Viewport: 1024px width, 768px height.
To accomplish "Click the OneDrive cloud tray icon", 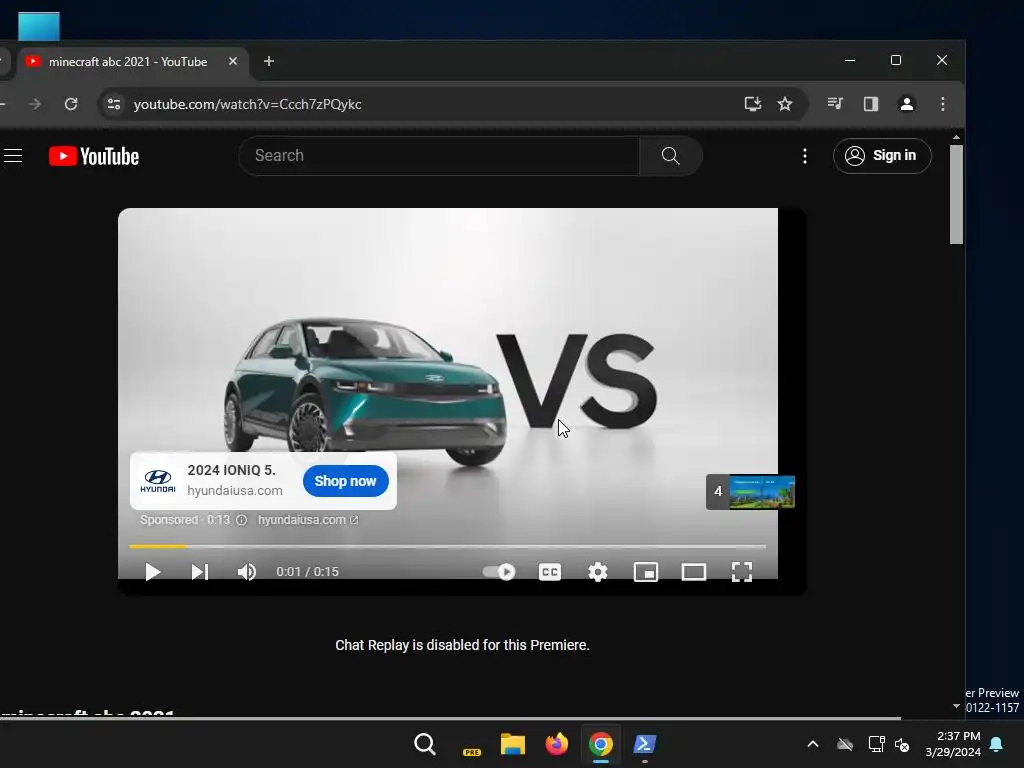I will point(845,744).
